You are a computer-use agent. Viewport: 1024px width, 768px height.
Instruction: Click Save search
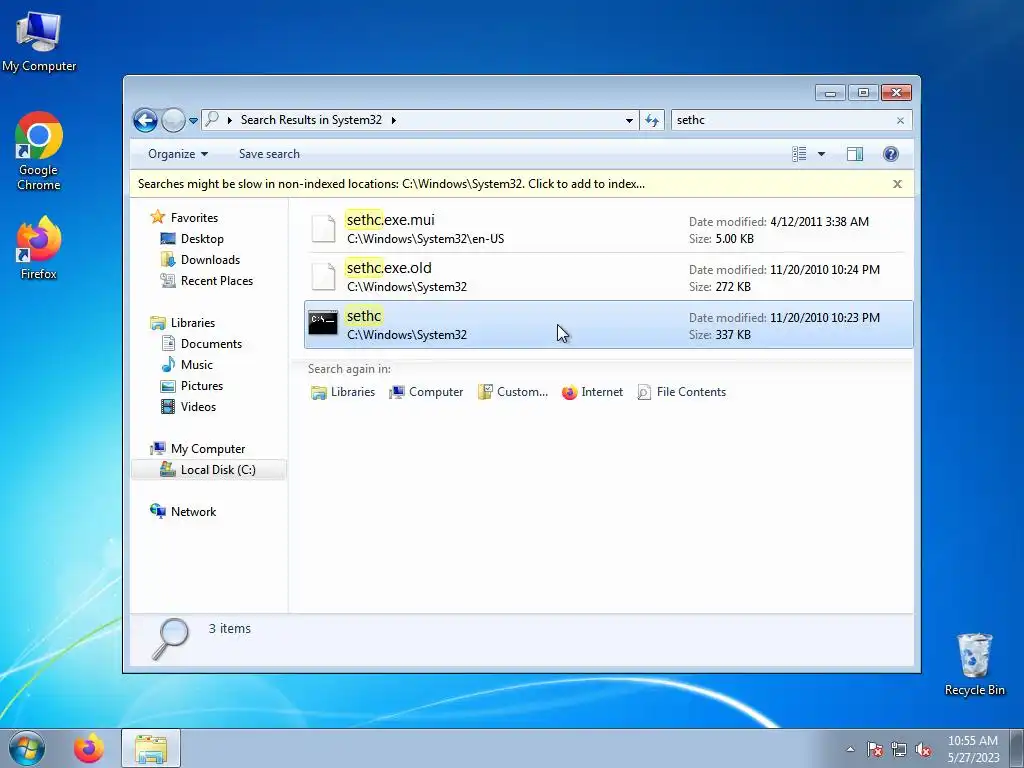pos(269,154)
